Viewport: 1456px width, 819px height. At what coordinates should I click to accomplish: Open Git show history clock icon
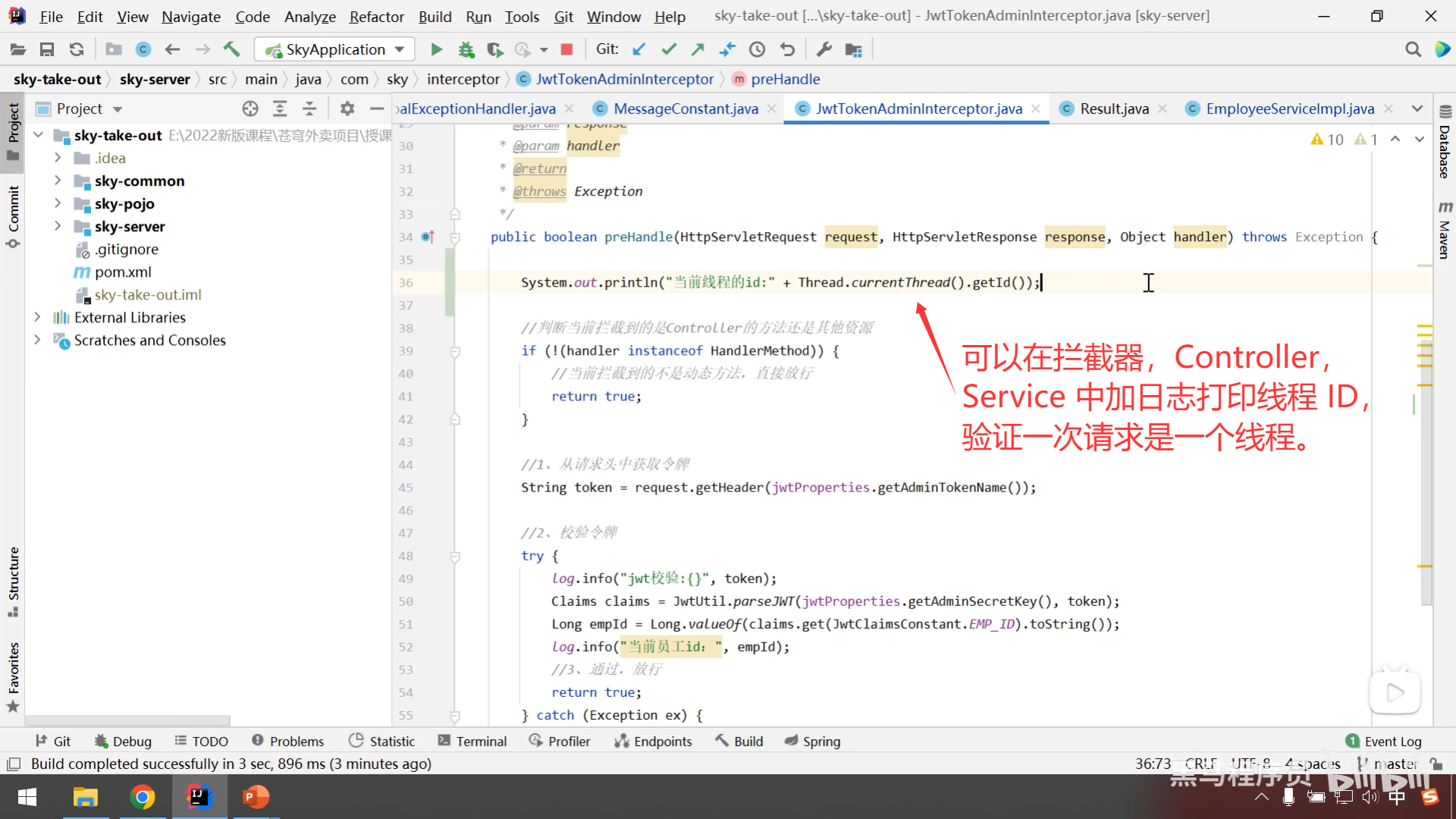(x=757, y=50)
